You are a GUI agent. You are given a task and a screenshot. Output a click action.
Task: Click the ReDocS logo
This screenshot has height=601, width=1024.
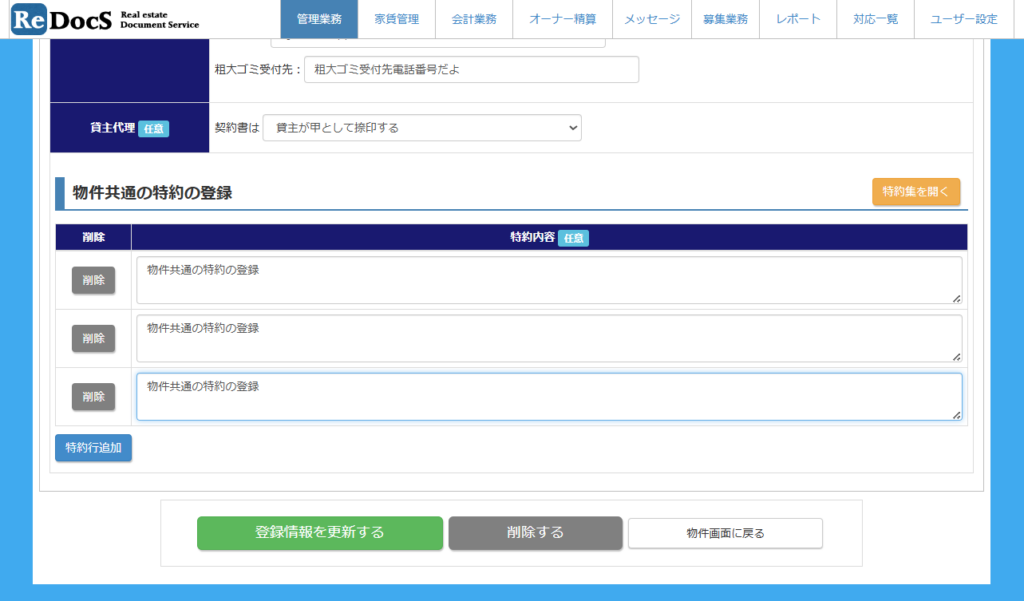pos(105,20)
